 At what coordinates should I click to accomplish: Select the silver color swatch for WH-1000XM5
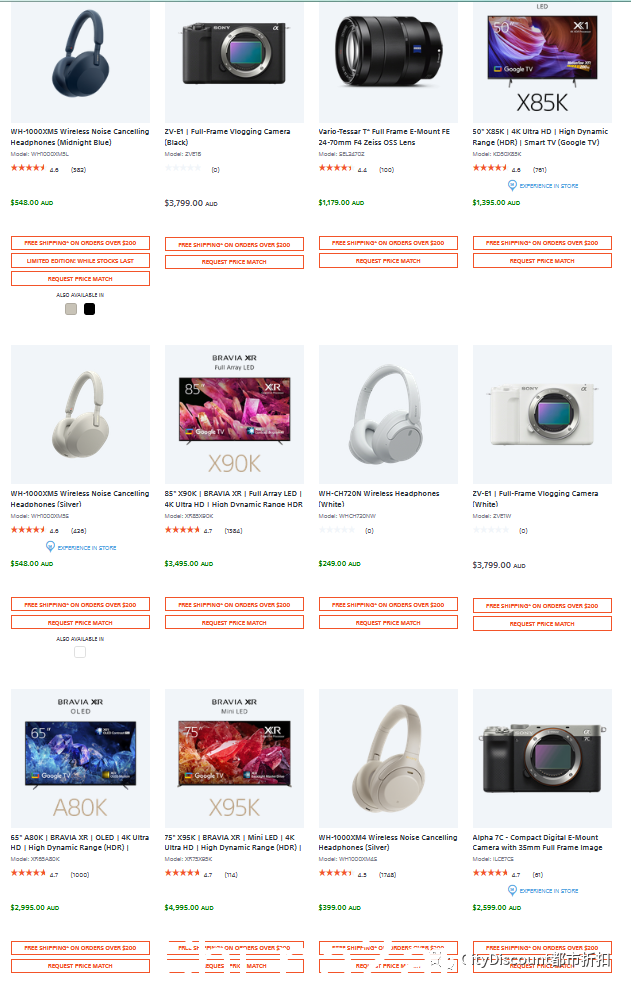click(x=71, y=309)
